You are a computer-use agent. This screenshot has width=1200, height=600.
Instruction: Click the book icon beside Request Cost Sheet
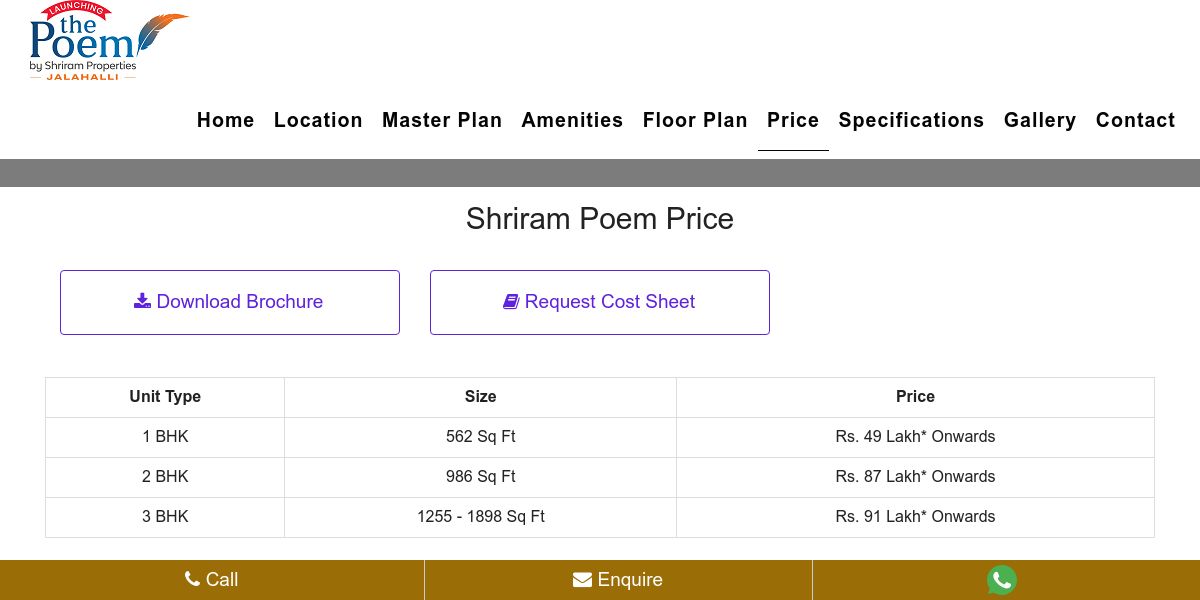[x=511, y=301]
